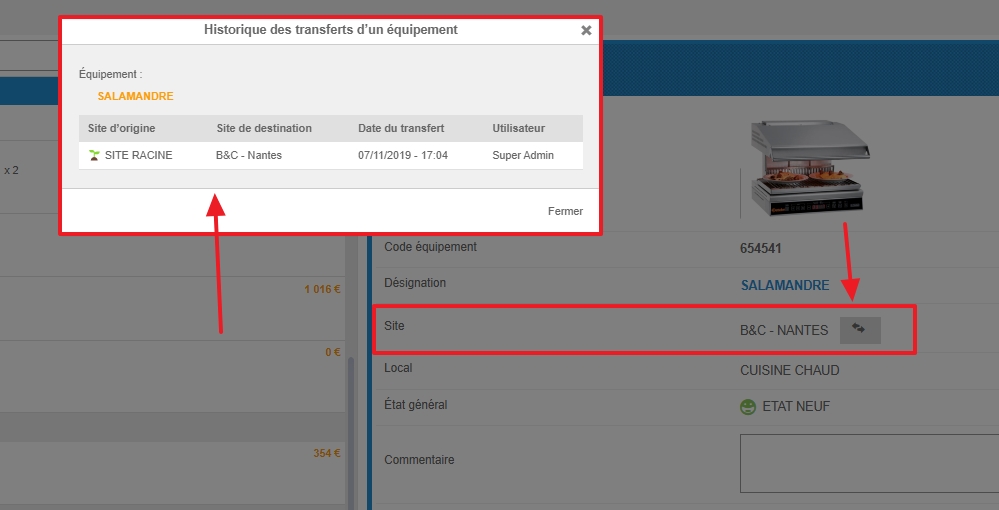
Task: Click the 1 016 € amount
Action: click(x=322, y=289)
